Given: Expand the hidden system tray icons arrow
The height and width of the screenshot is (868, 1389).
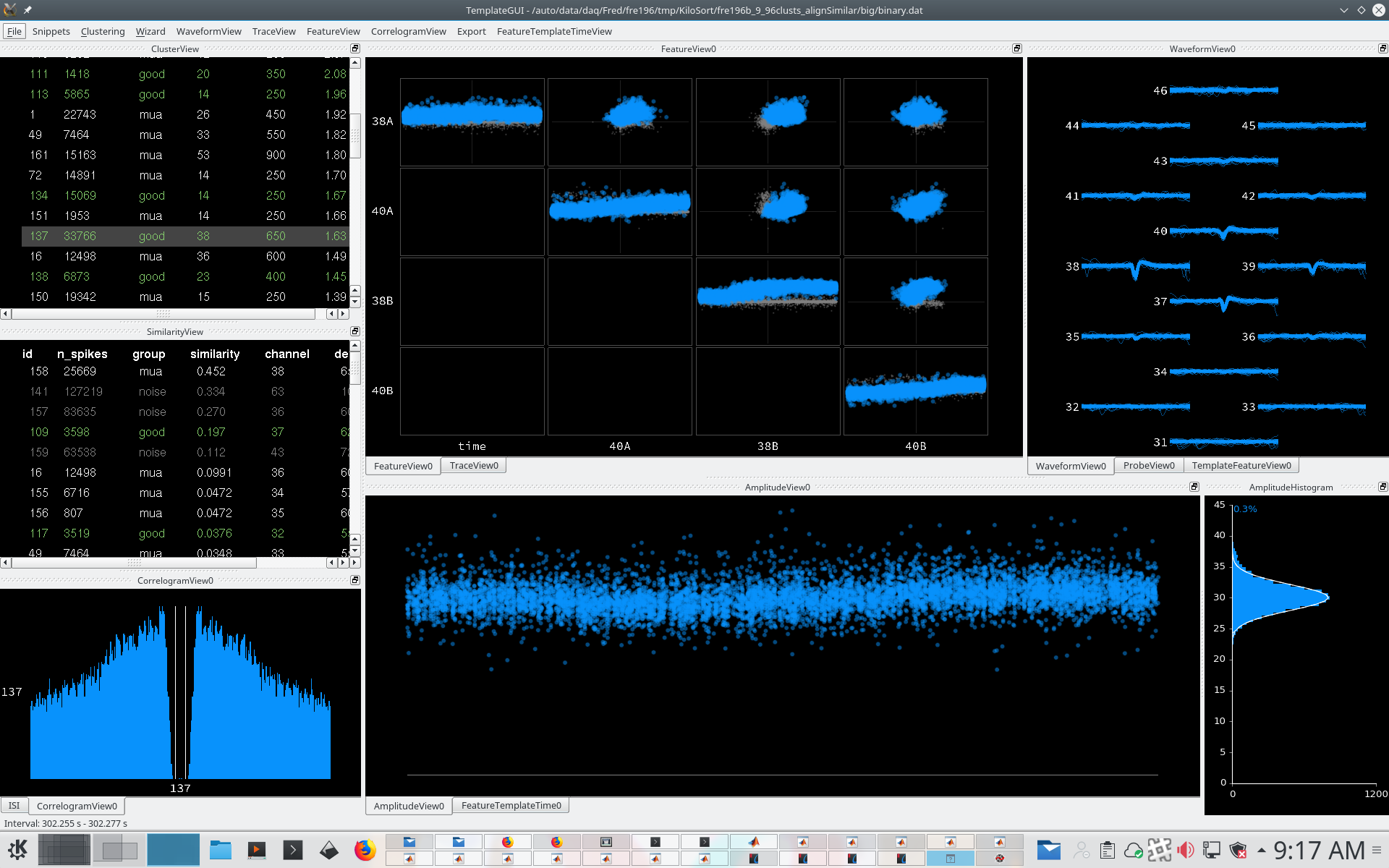Looking at the screenshot, I should 1261,848.
